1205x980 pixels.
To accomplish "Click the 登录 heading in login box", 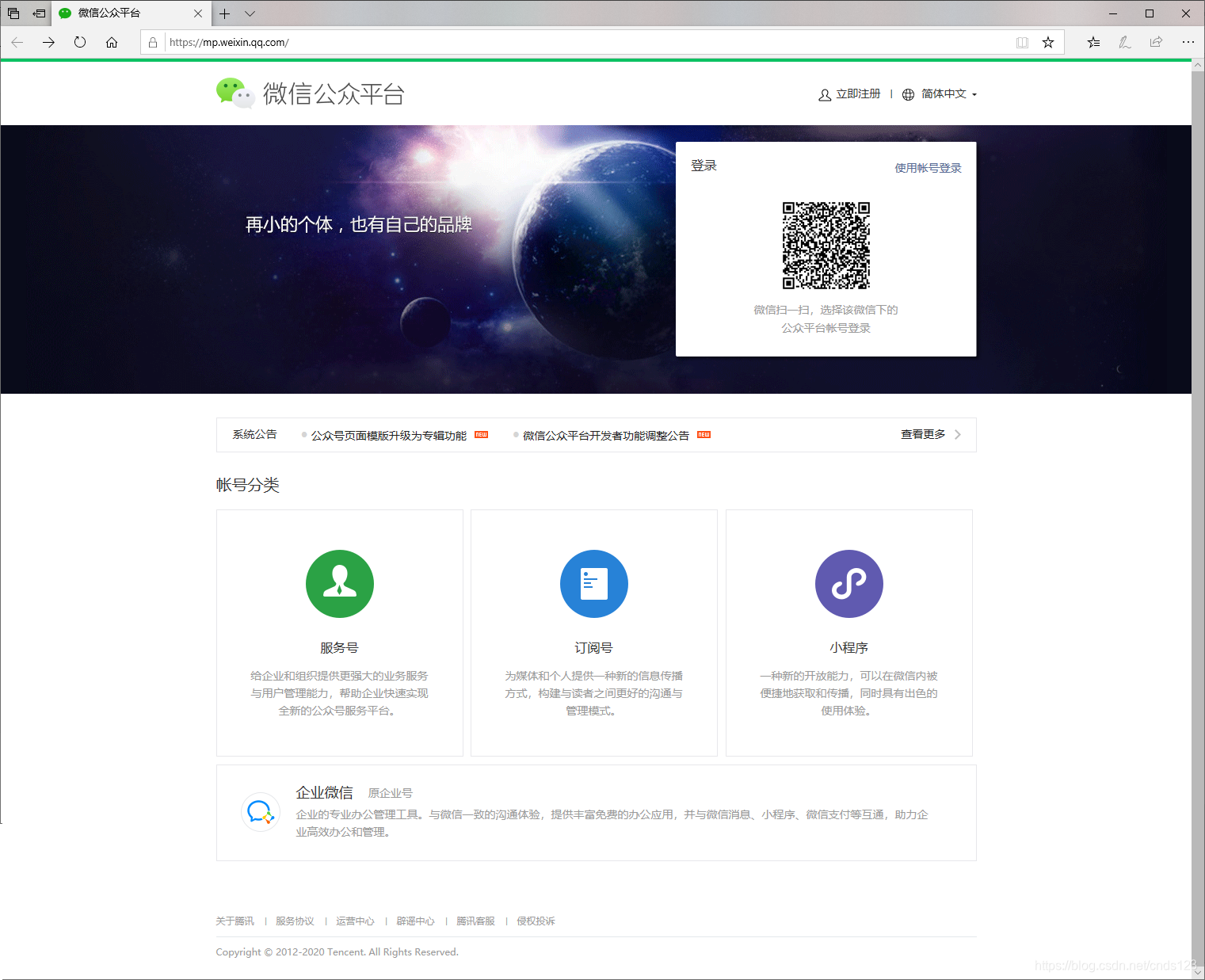I will (704, 166).
